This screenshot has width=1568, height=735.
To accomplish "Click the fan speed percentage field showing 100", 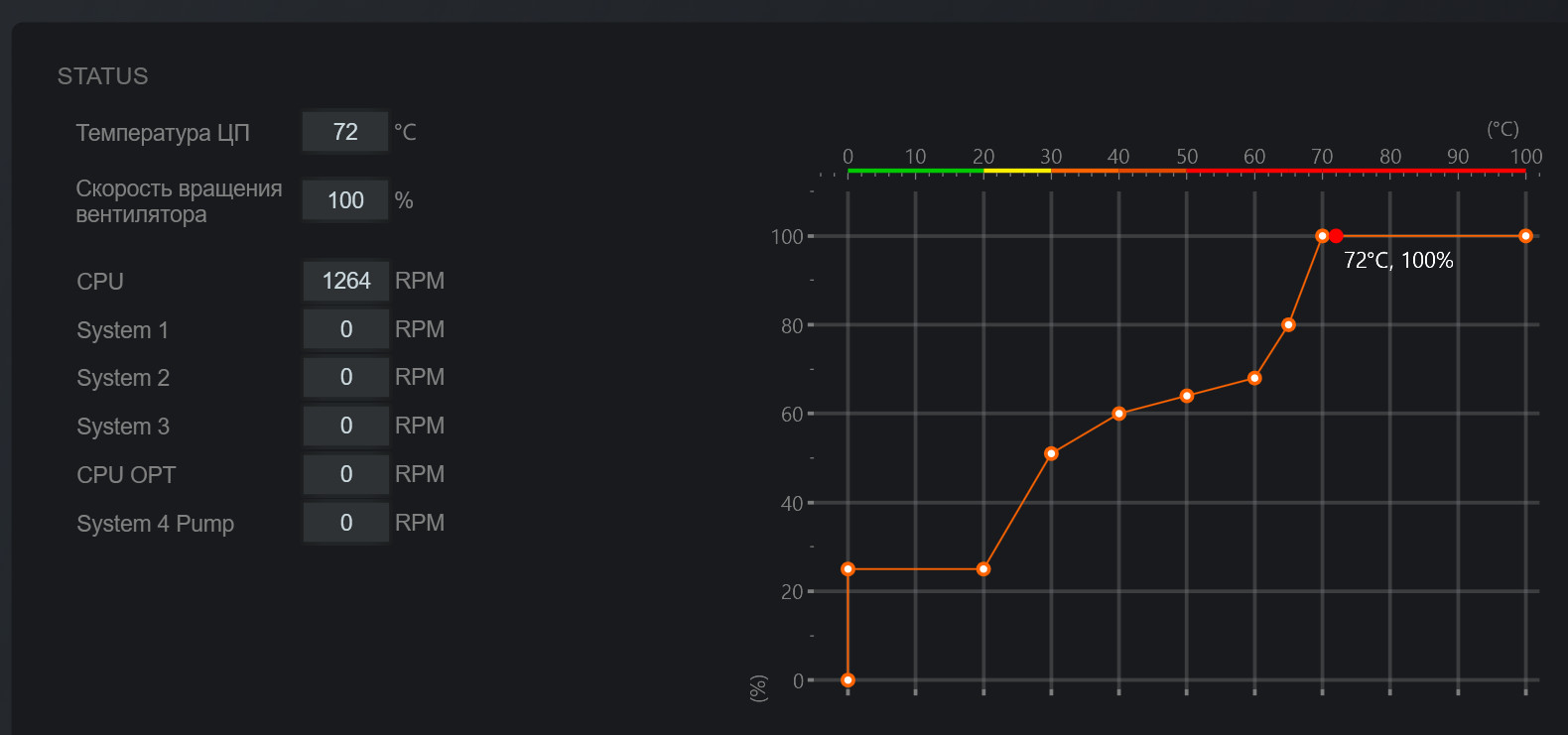I will click(x=345, y=200).
